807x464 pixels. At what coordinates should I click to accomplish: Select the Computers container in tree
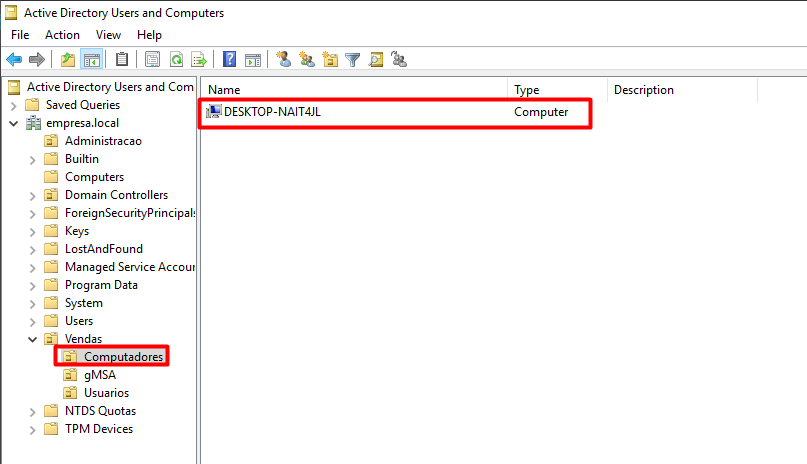pos(94,177)
